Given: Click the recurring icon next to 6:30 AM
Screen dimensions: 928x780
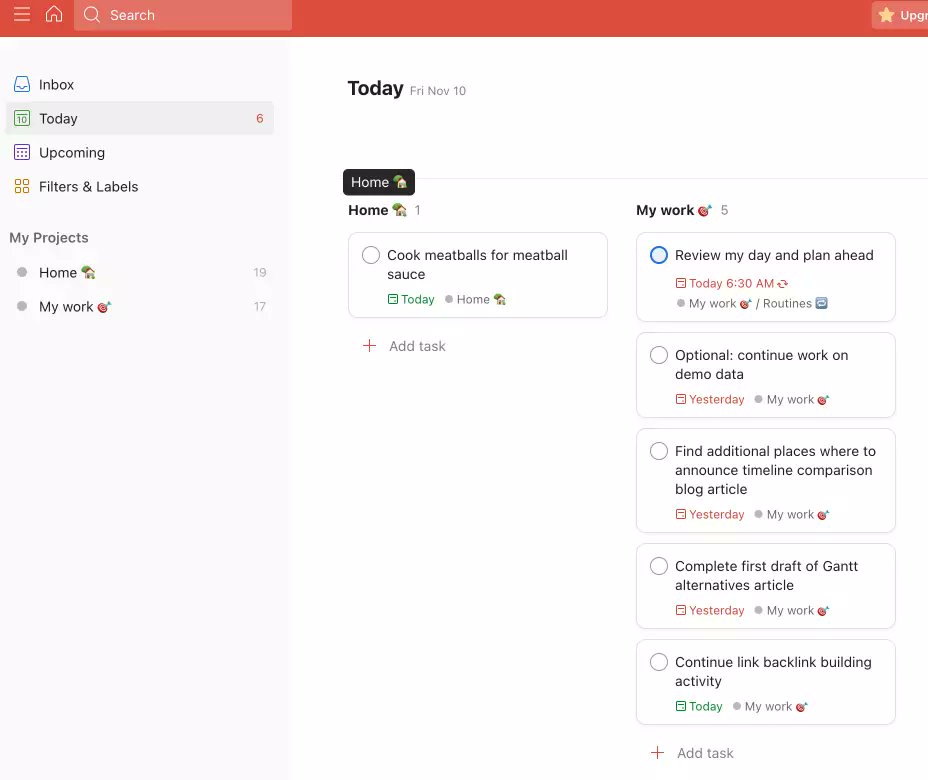Looking at the screenshot, I should [x=782, y=283].
